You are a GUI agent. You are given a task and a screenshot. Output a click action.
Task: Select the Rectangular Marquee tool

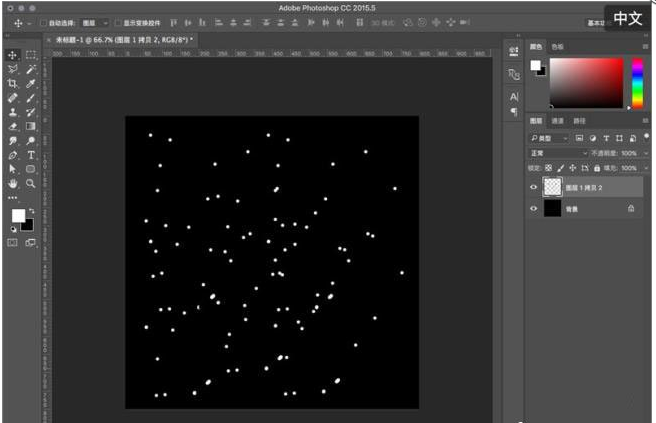click(31, 55)
